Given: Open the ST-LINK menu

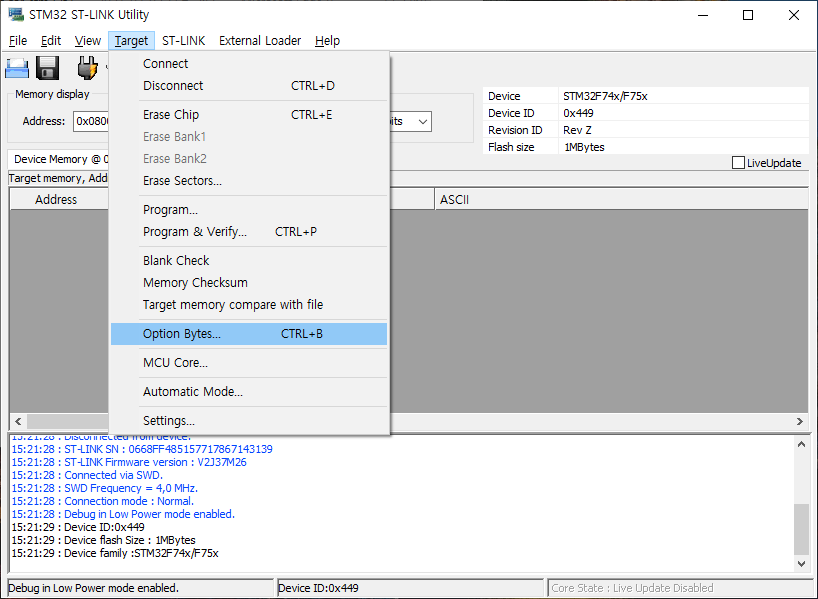Looking at the screenshot, I should pos(184,41).
